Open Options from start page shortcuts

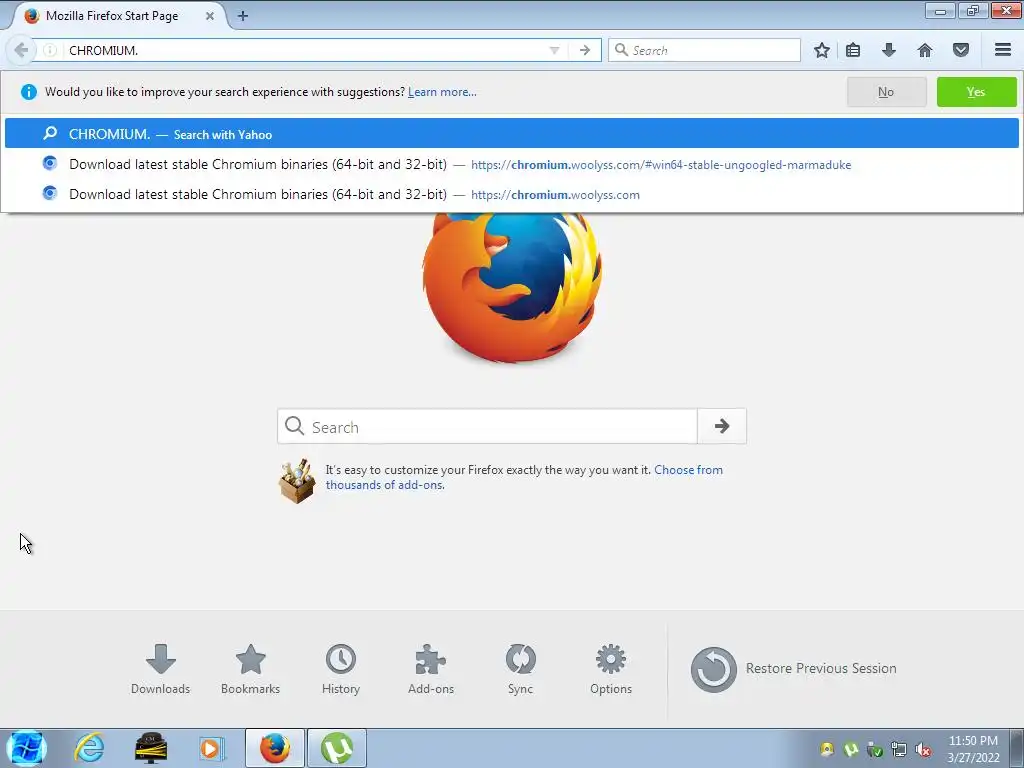click(x=611, y=669)
